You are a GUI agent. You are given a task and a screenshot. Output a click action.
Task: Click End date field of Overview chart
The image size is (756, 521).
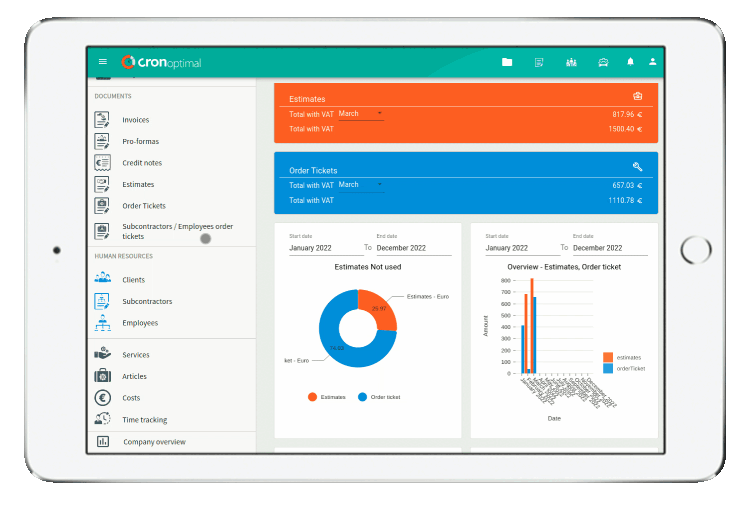tap(609, 248)
